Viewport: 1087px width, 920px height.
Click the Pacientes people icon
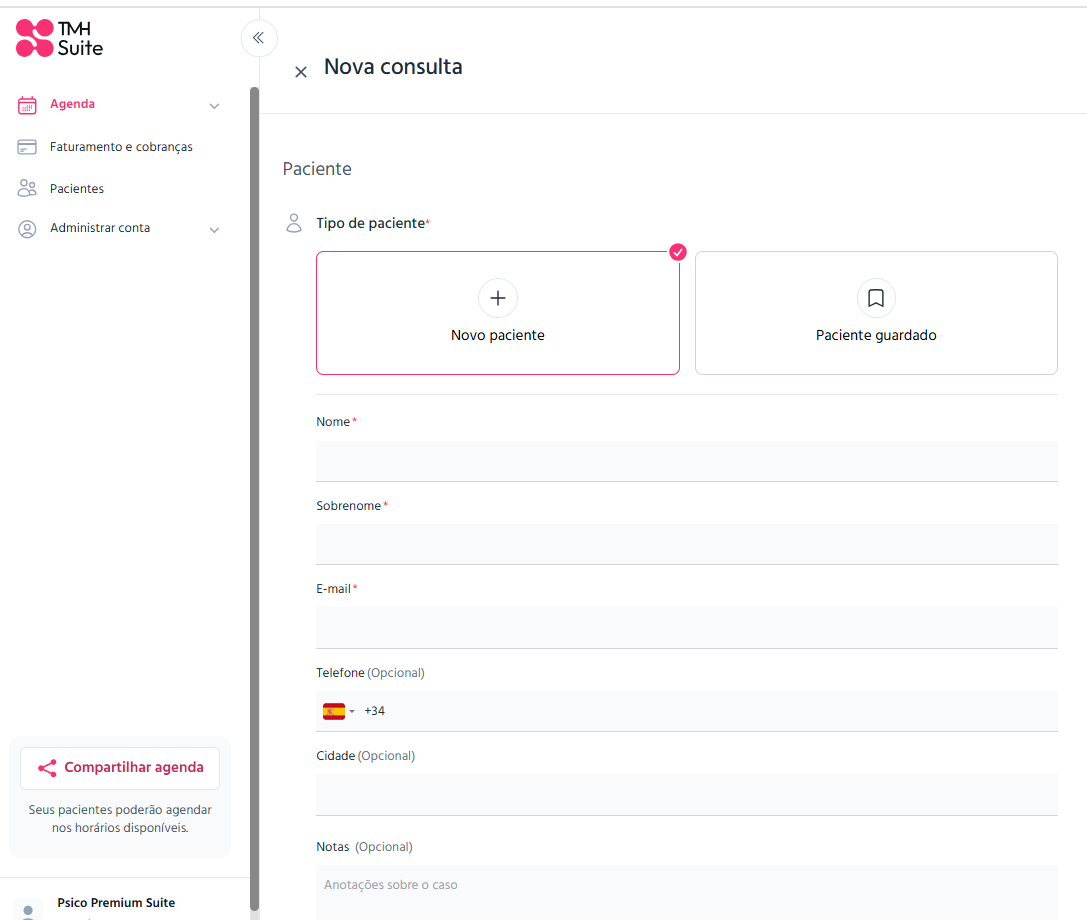pyautogui.click(x=27, y=189)
